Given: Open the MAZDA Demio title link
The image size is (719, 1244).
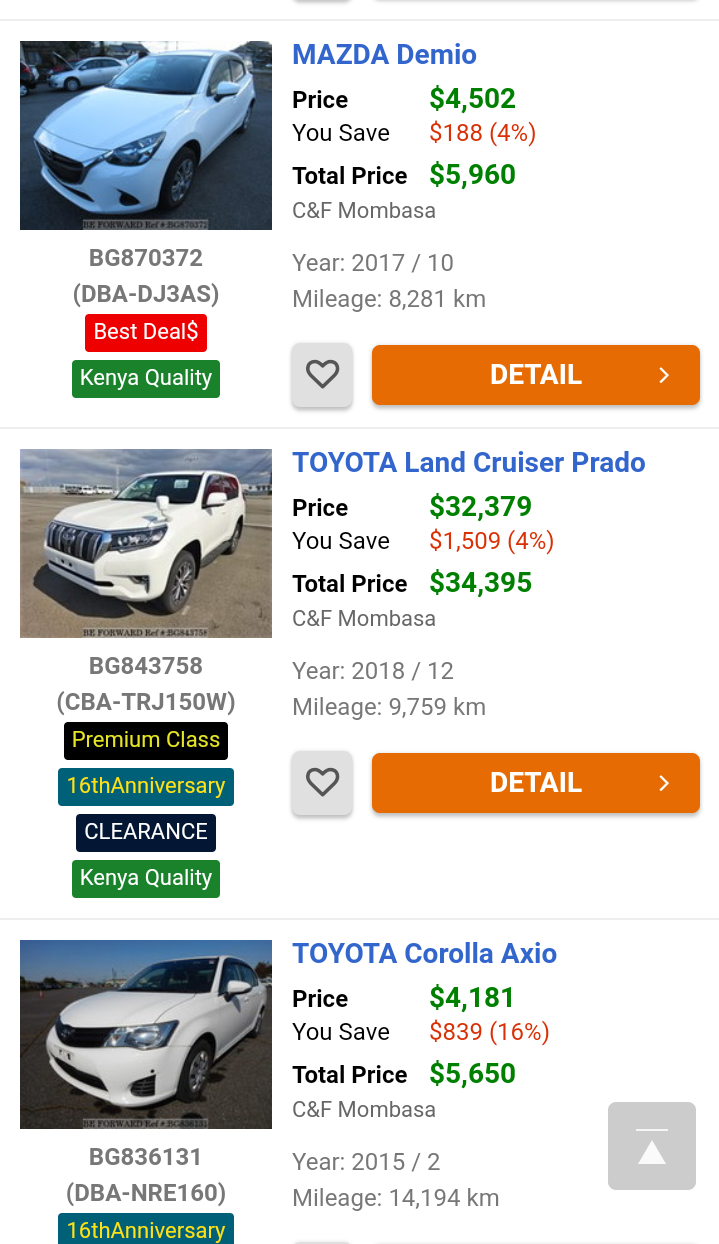Looking at the screenshot, I should (384, 55).
